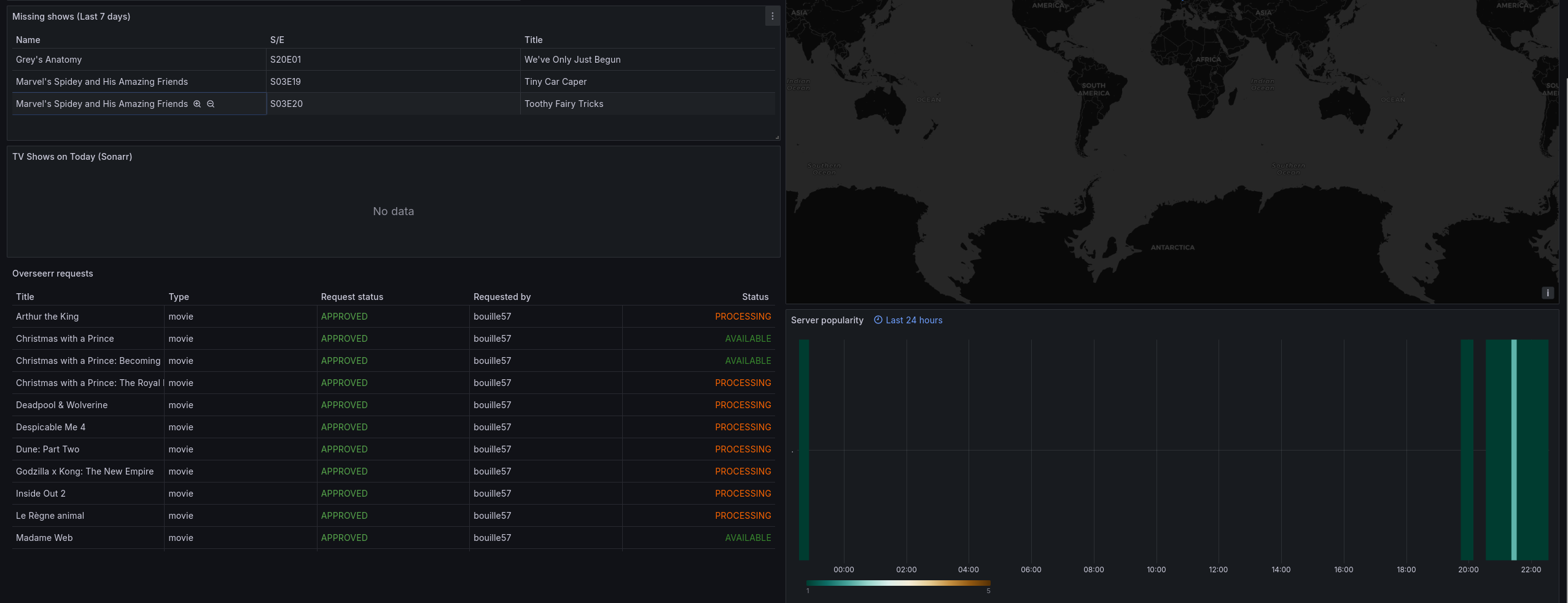Click the Overseerr requests panel title
The height and width of the screenshot is (603, 1568).
tap(53, 274)
